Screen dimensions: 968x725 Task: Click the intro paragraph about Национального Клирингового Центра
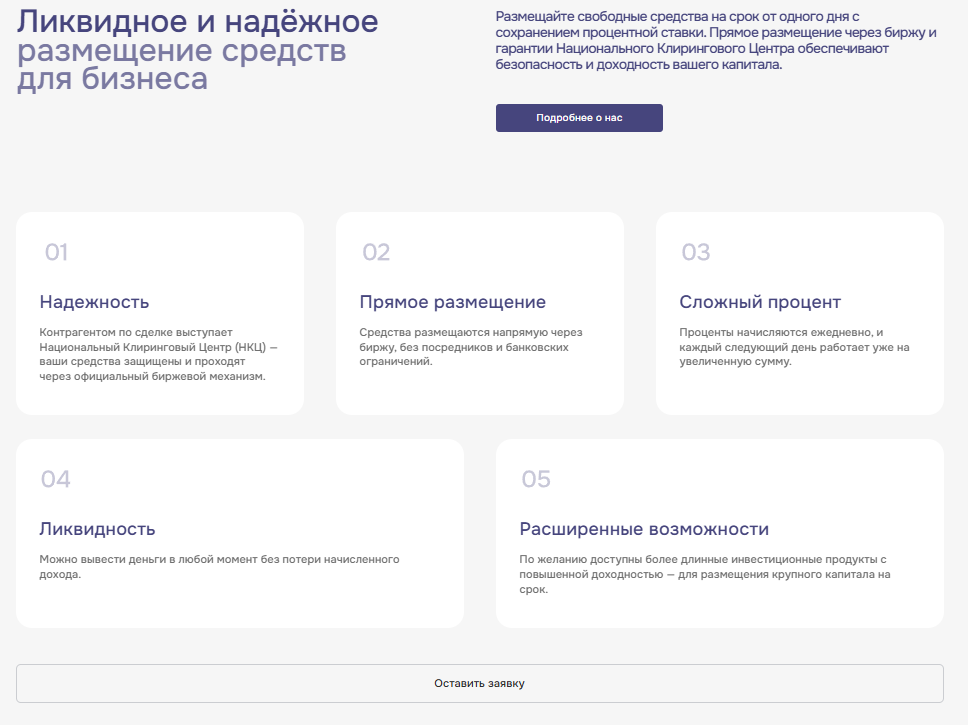(715, 41)
